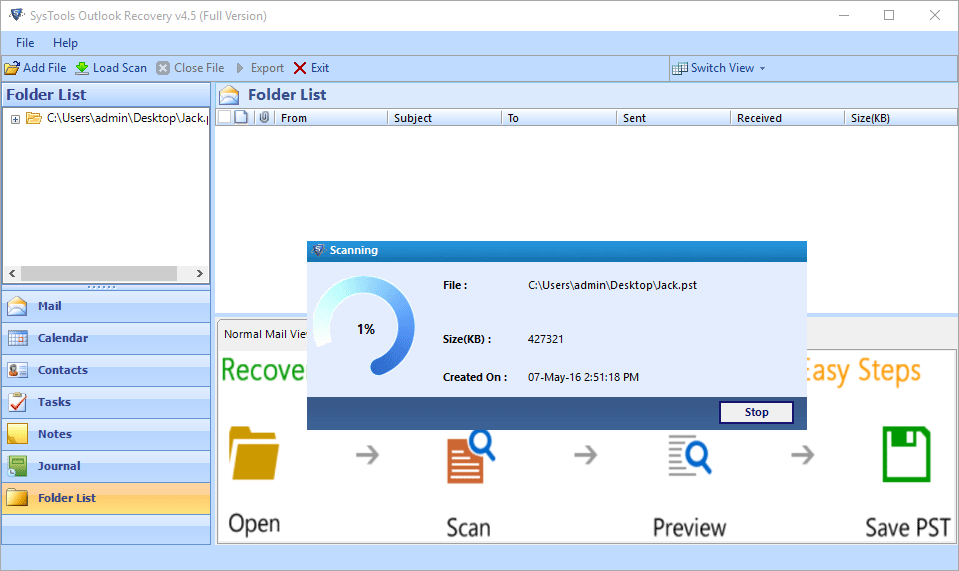This screenshot has width=959, height=571.
Task: Sort by the To column
Action: pos(559,118)
